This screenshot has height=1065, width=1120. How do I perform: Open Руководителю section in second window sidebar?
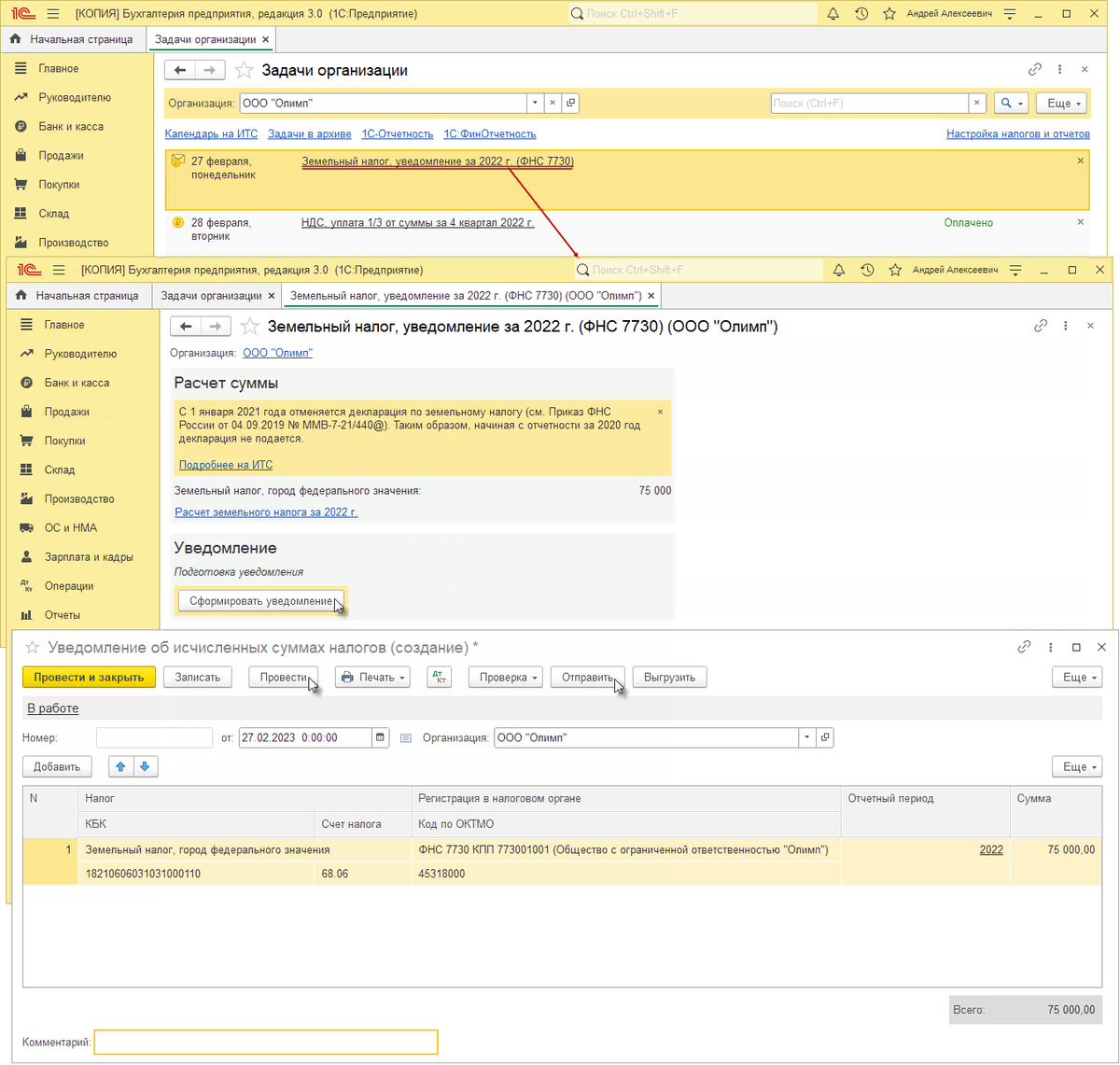point(81,354)
